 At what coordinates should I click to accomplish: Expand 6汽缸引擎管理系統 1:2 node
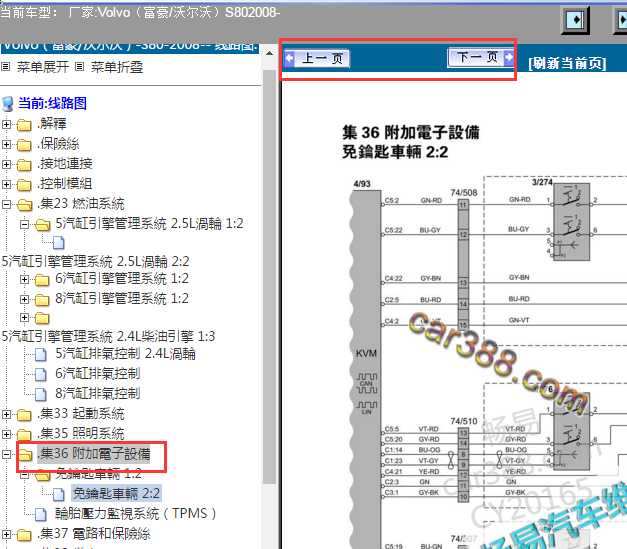24,279
